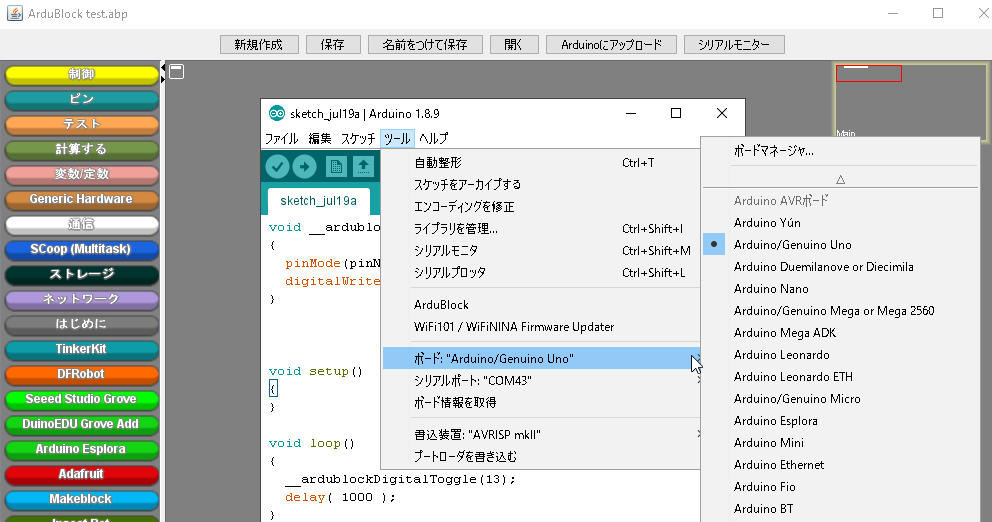Choose スケッチをアーカイブする menu entry

pos(541,184)
